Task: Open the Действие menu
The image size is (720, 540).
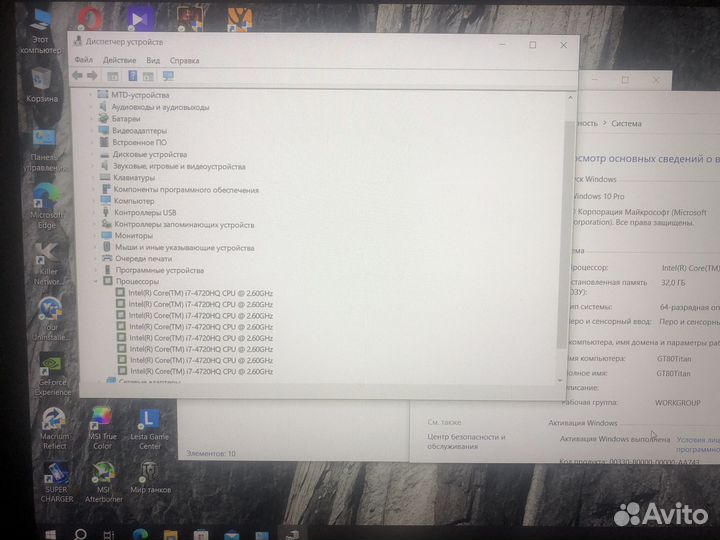Action: tap(119, 60)
